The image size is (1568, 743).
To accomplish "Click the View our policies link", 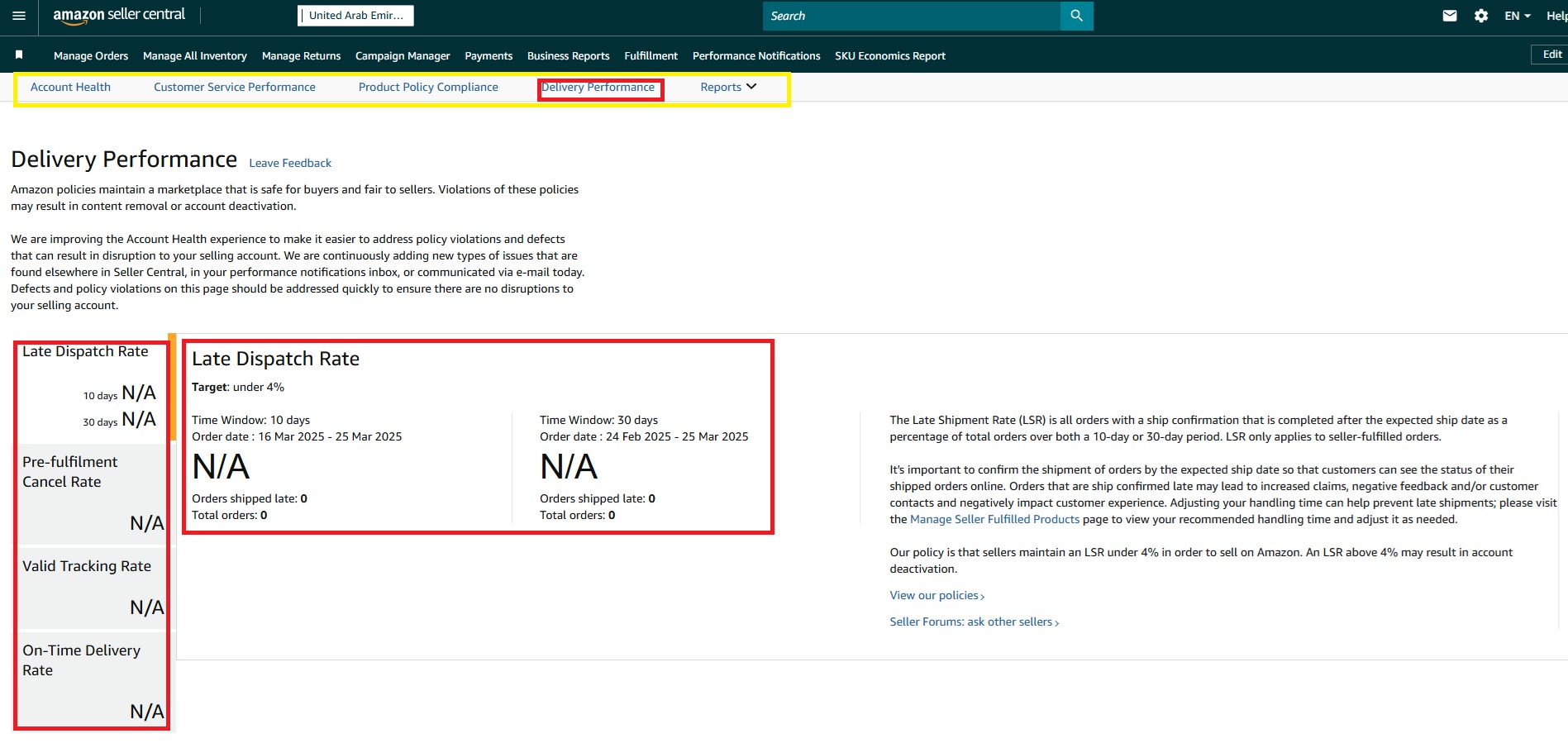I will click(x=937, y=595).
